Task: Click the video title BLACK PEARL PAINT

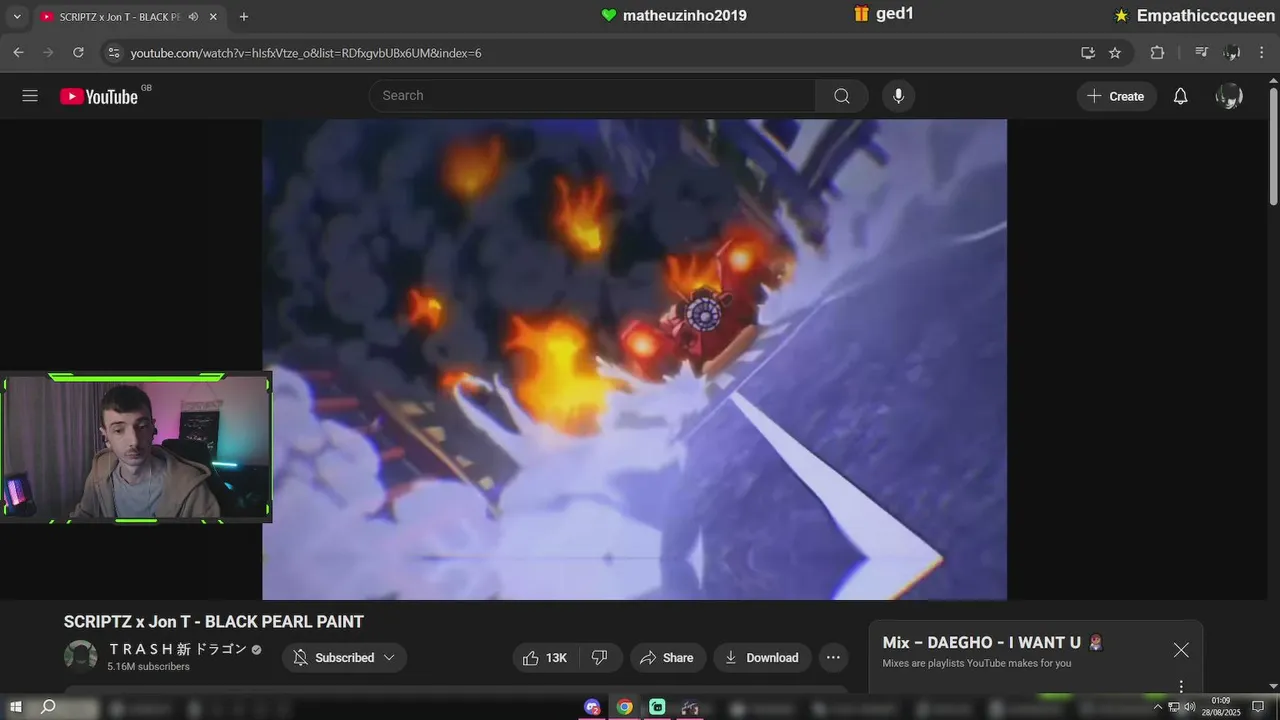Action: (214, 622)
